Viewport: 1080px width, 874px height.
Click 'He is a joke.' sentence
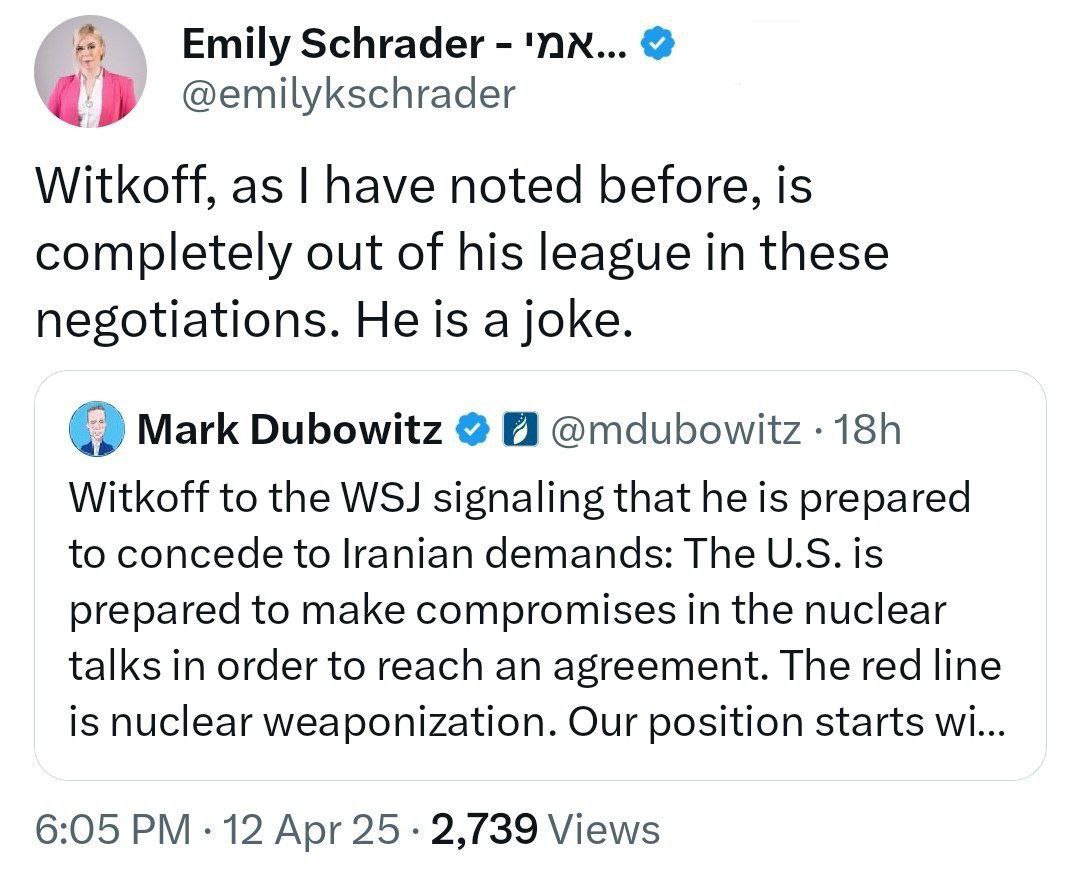[x=493, y=321]
